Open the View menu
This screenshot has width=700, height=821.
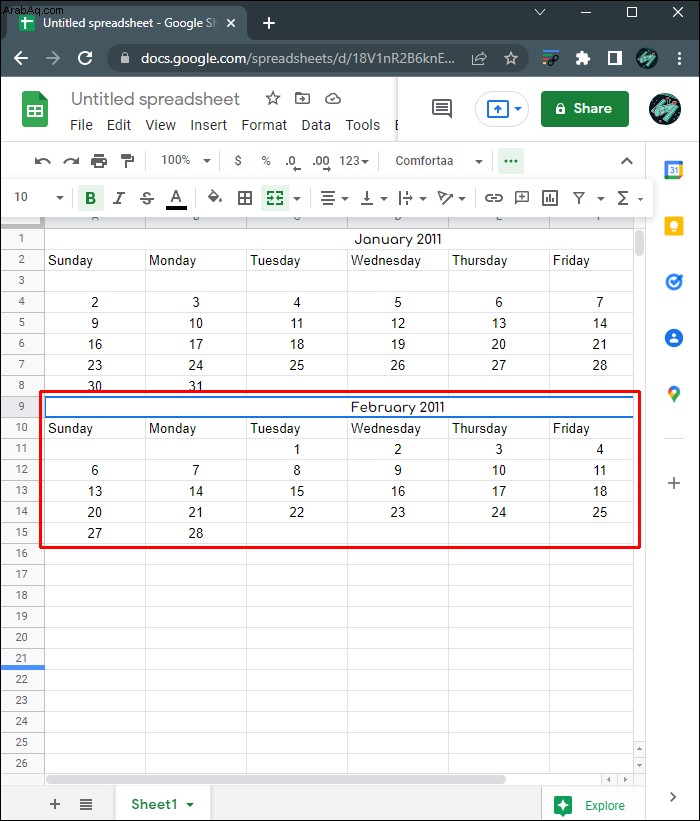(160, 125)
